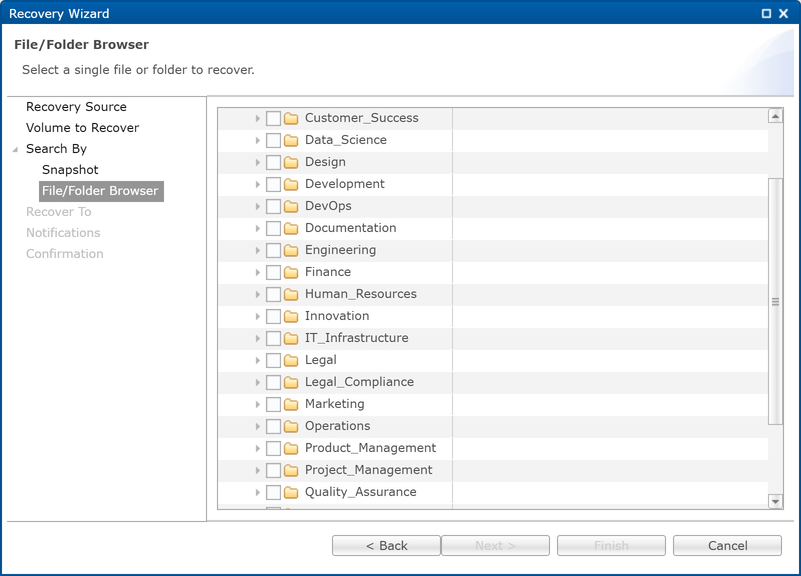
Task: Click the Customer_Success folder icon
Action: pyautogui.click(x=291, y=118)
